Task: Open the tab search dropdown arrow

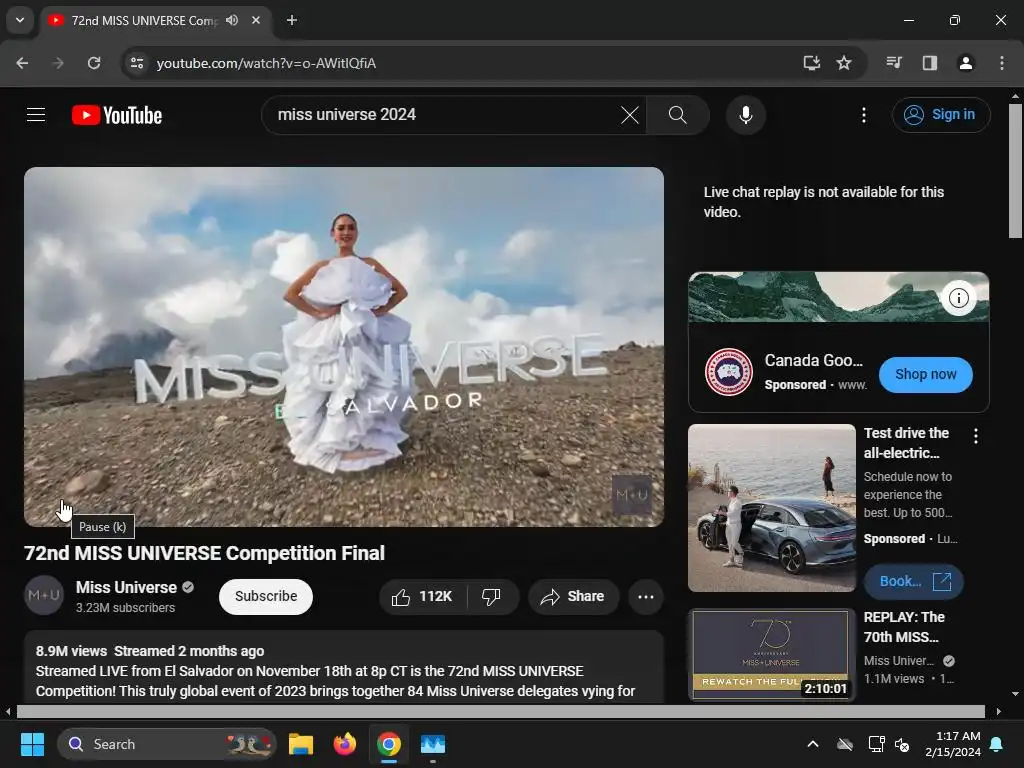Action: click(x=20, y=20)
